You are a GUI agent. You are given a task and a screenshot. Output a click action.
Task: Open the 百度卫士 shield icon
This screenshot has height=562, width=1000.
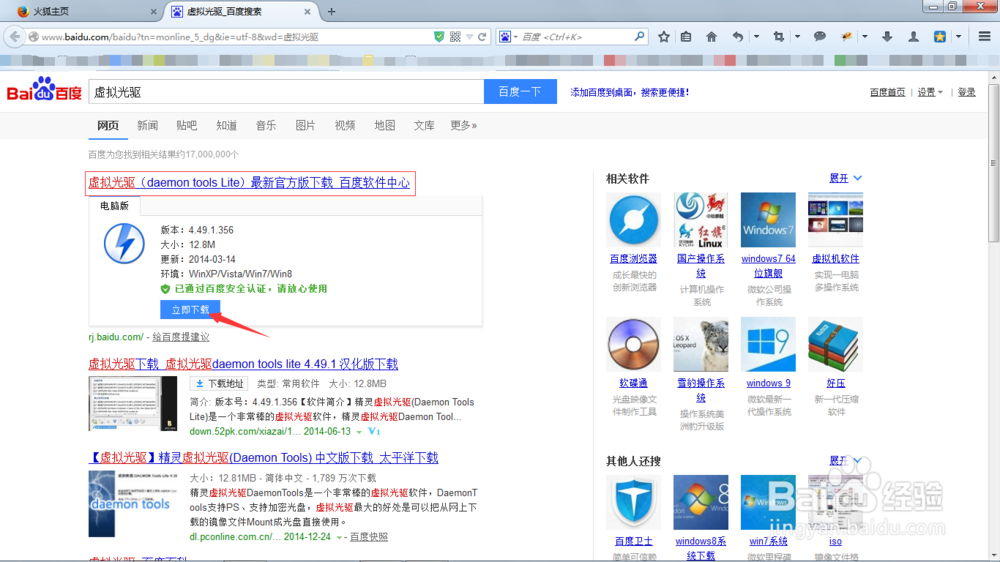tap(633, 502)
